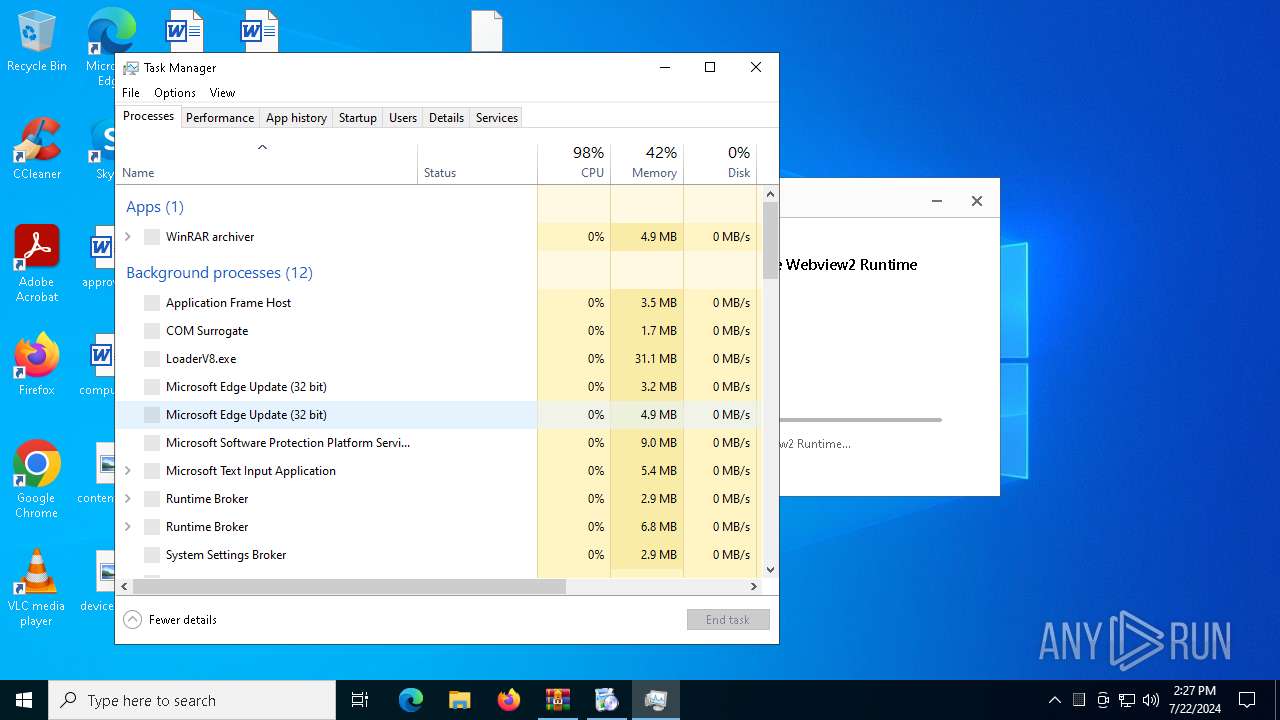
Task: Select the System Settings Broker row
Action: [x=439, y=555]
